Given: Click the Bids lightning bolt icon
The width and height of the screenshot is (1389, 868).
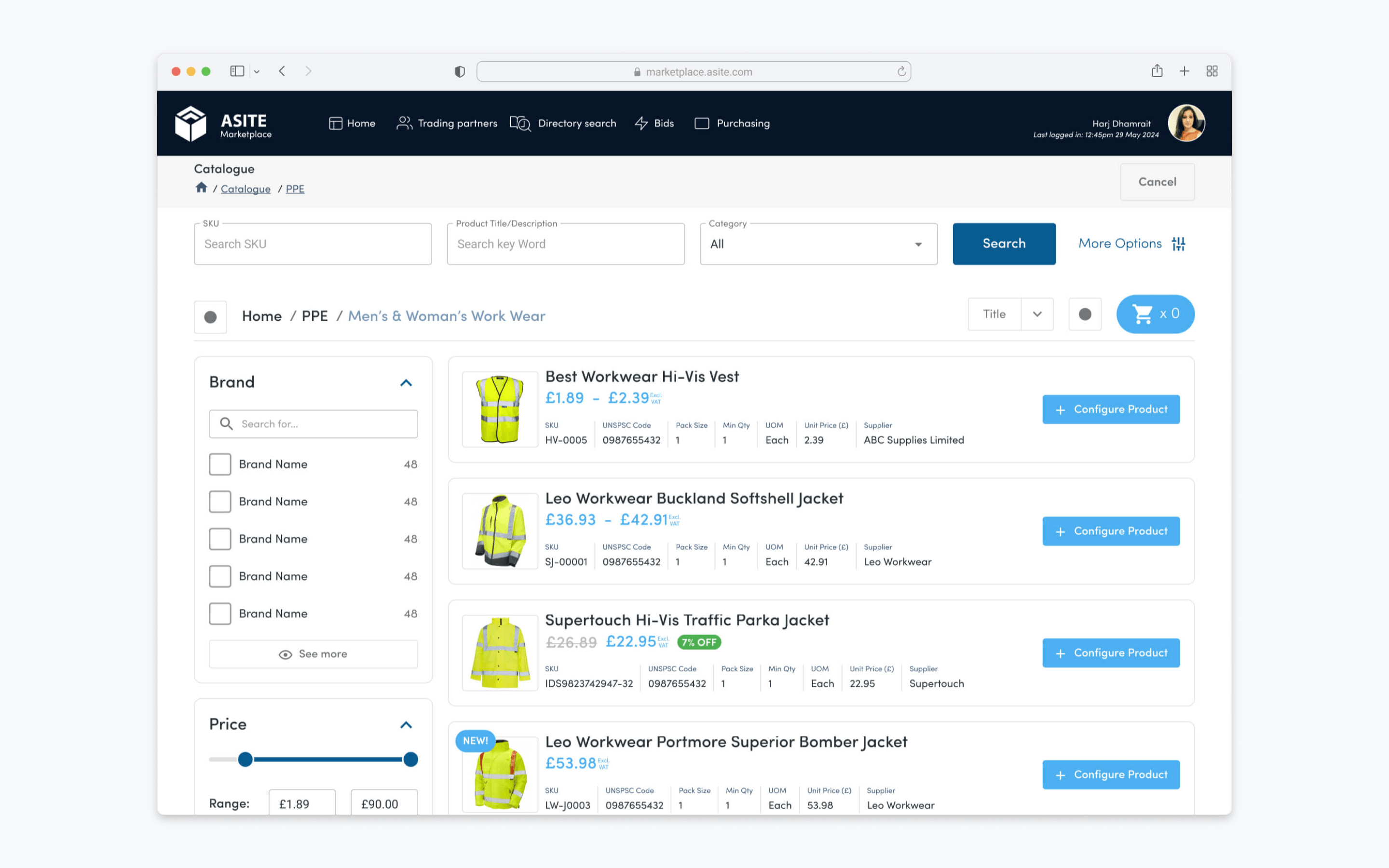Looking at the screenshot, I should (641, 123).
